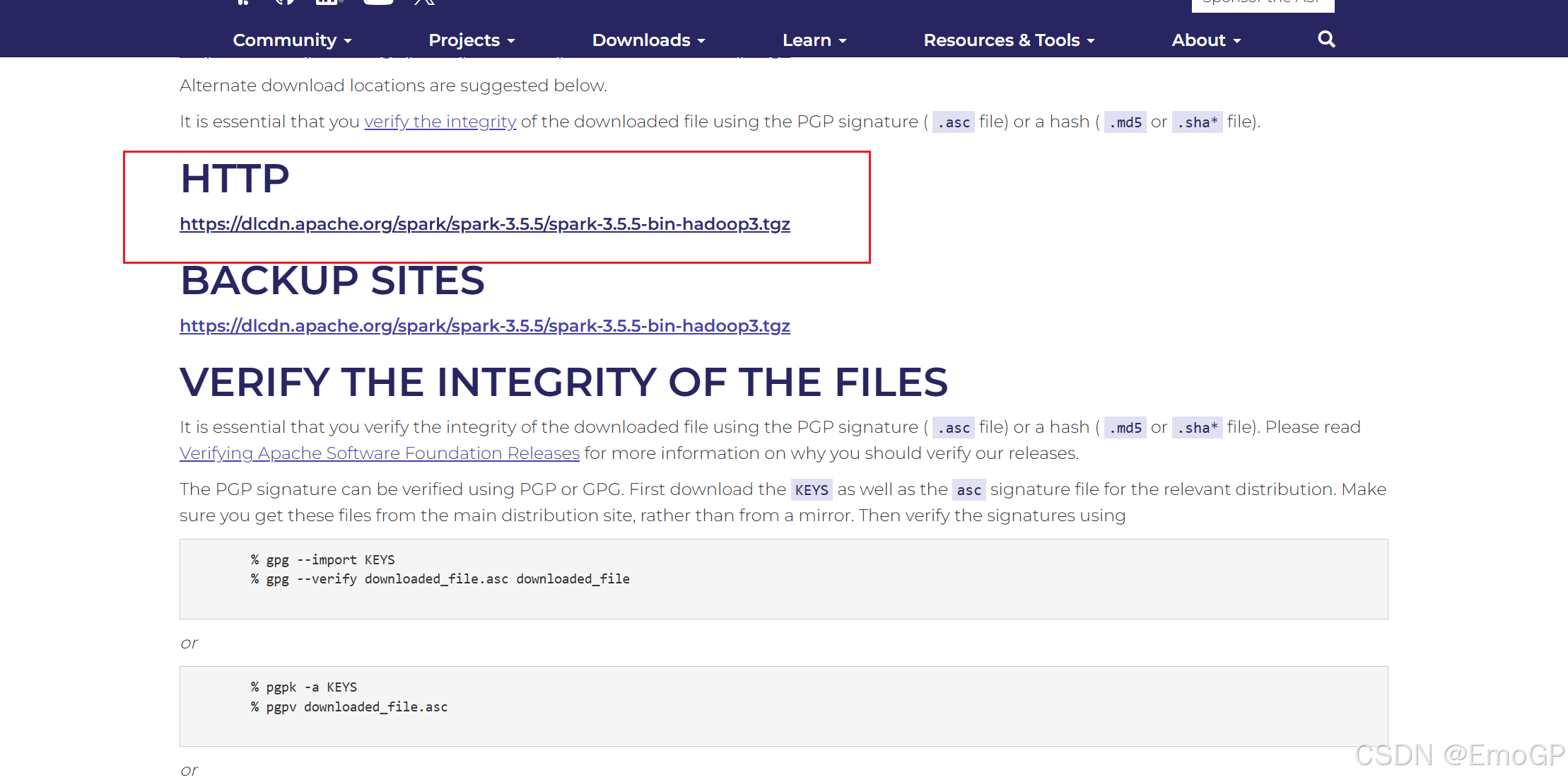Open the X (Twitter) social icon
This screenshot has height=780, width=1568.
pos(425,2)
